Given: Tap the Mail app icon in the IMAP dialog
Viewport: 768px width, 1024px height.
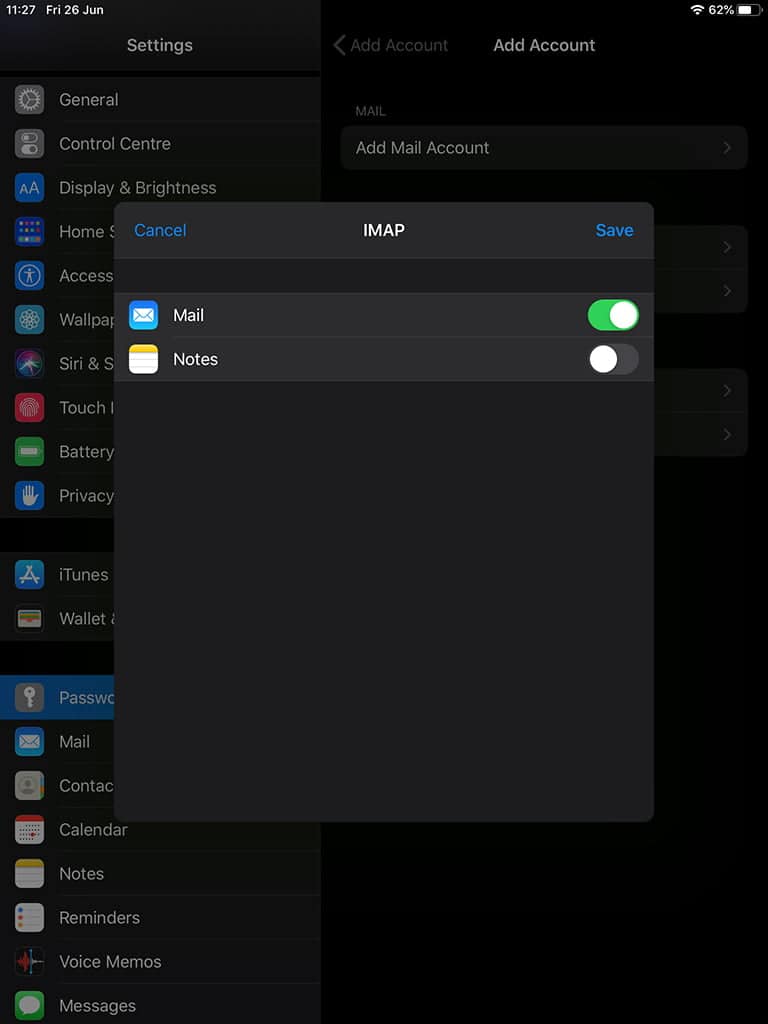Looking at the screenshot, I should click(x=144, y=315).
